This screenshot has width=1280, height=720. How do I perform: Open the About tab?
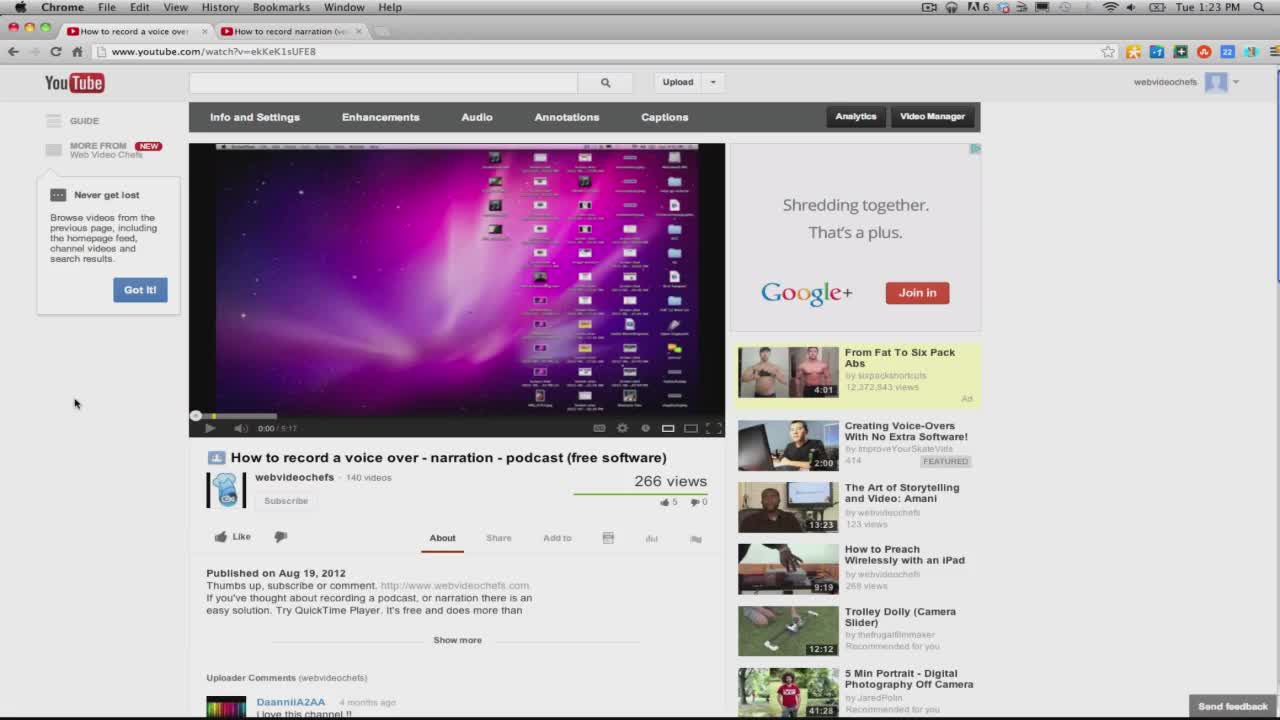pyautogui.click(x=442, y=538)
